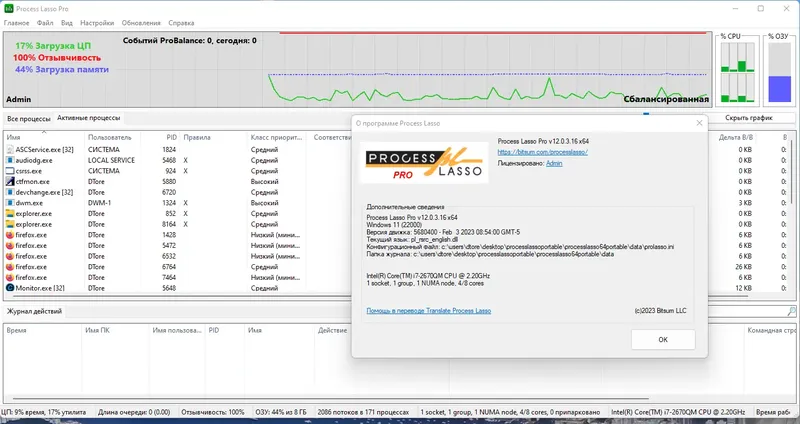Click the csrss.exe process icon
The height and width of the screenshot is (424, 800).
(x=10, y=171)
